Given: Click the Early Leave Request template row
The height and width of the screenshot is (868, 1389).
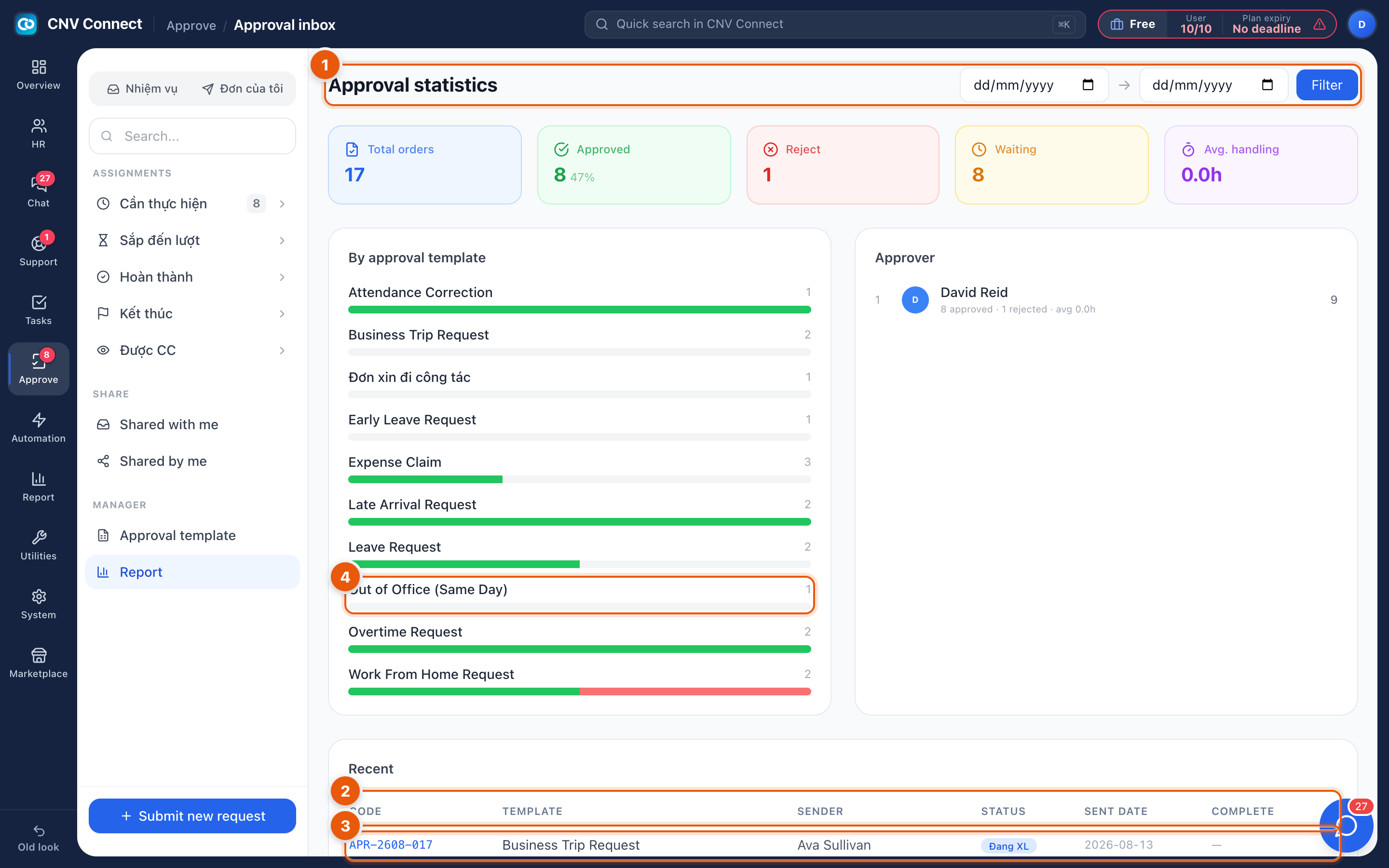Looking at the screenshot, I should 579,427.
